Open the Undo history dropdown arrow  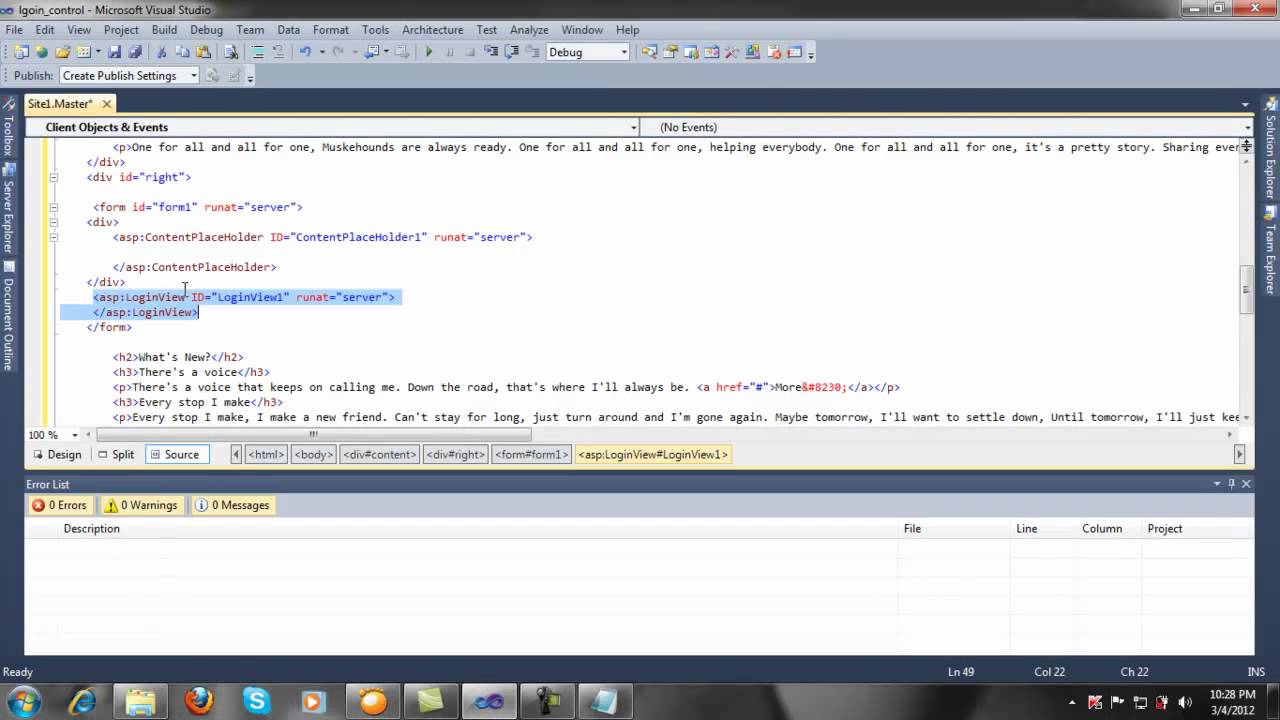coord(322,52)
